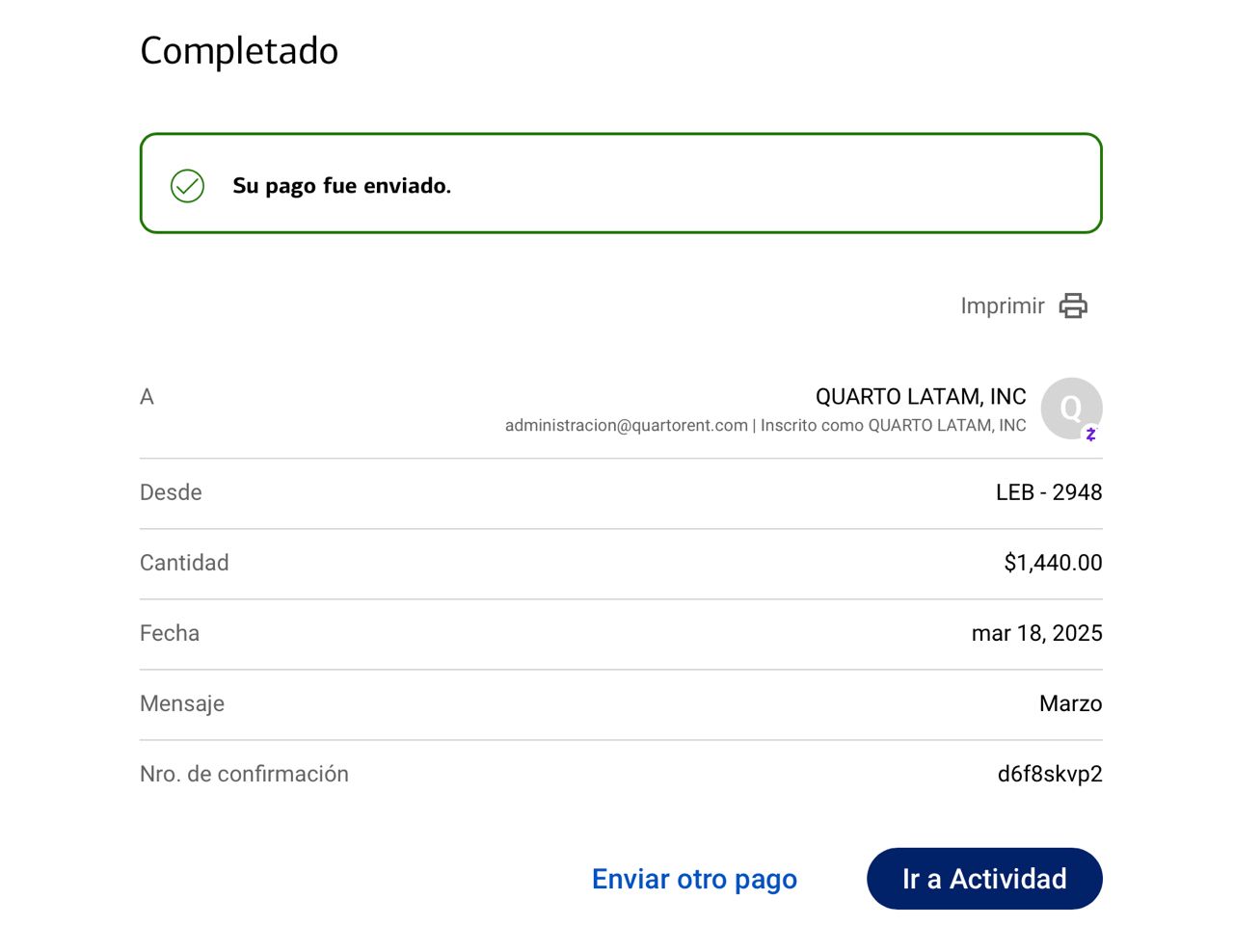
Task: Open Ir a Actividad
Action: pyautogui.click(x=983, y=879)
